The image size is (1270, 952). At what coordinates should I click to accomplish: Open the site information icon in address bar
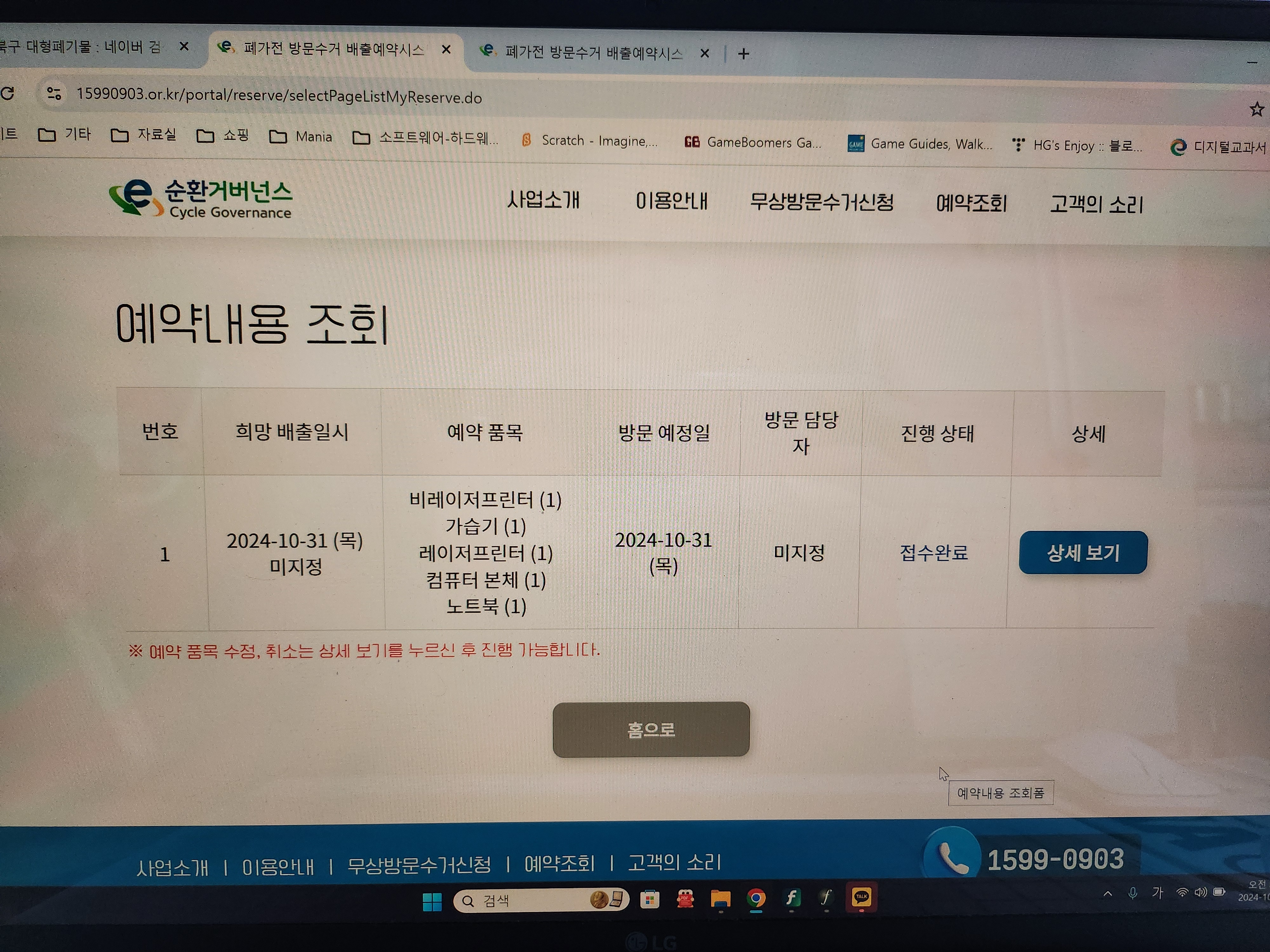tap(54, 94)
